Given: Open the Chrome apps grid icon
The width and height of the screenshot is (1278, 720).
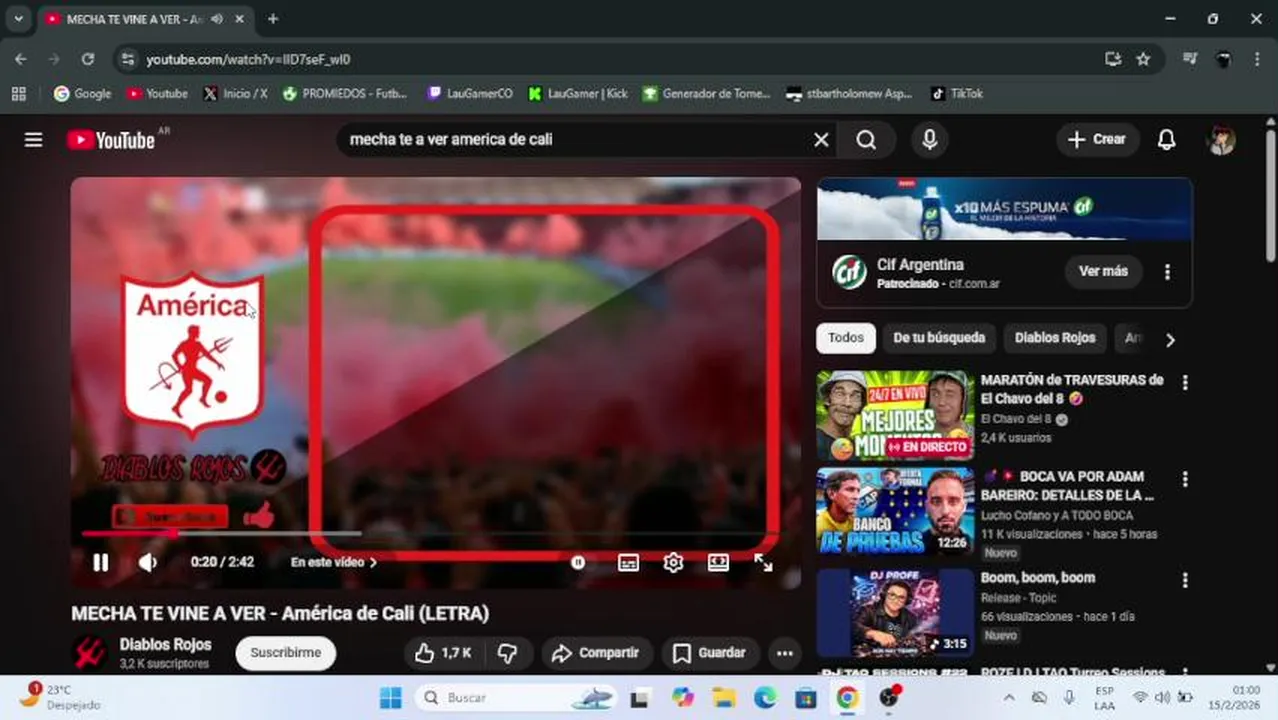Looking at the screenshot, I should [18, 94].
